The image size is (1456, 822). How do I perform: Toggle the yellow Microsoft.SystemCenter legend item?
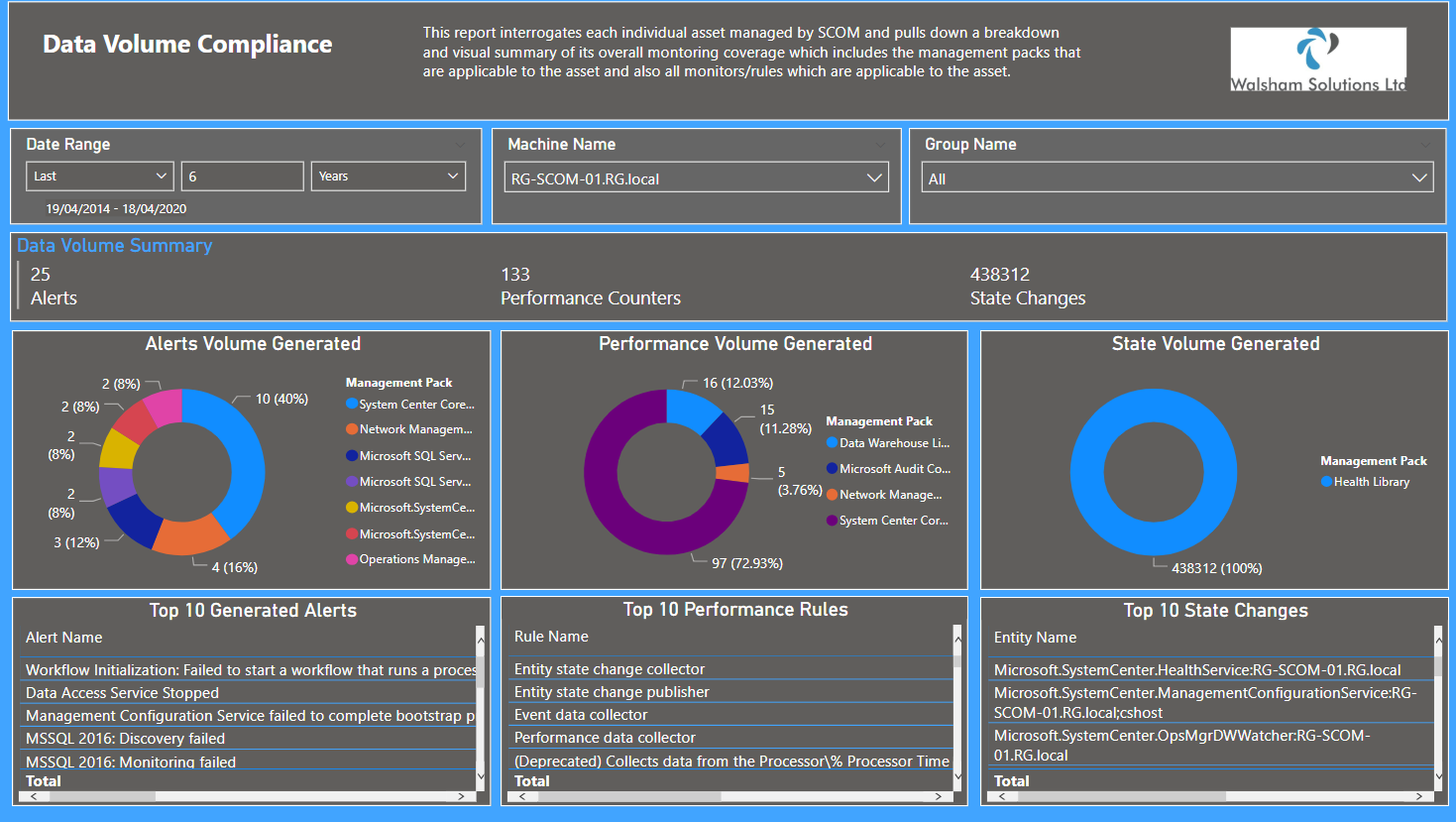click(354, 507)
